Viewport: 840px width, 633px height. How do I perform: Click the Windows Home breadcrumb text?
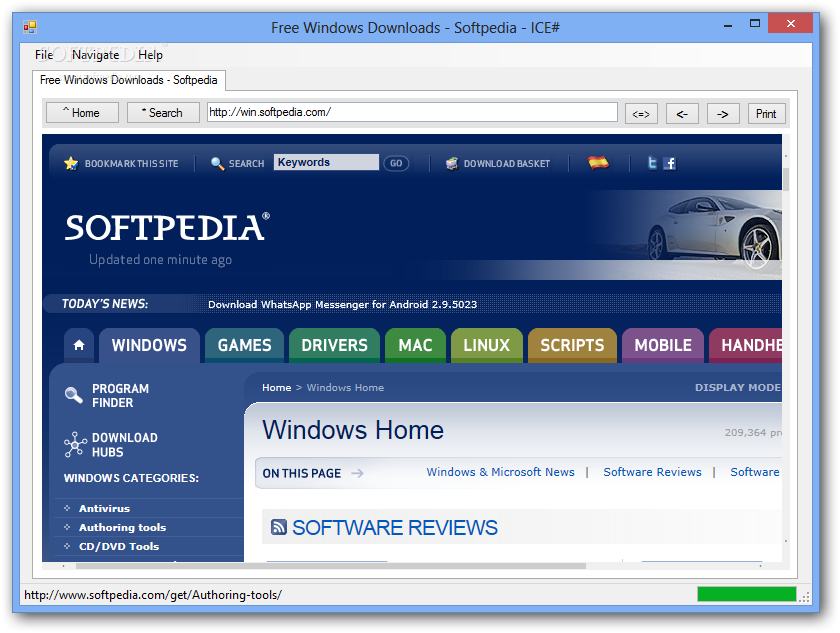point(345,387)
